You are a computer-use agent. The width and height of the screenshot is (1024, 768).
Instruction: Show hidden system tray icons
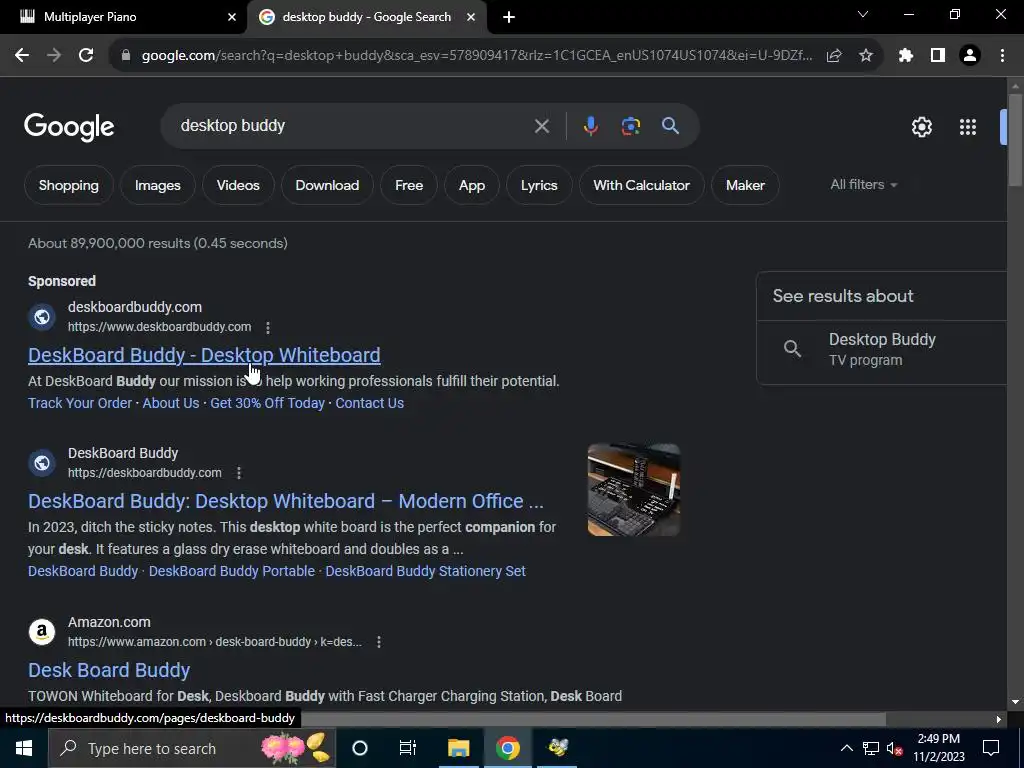pos(846,748)
